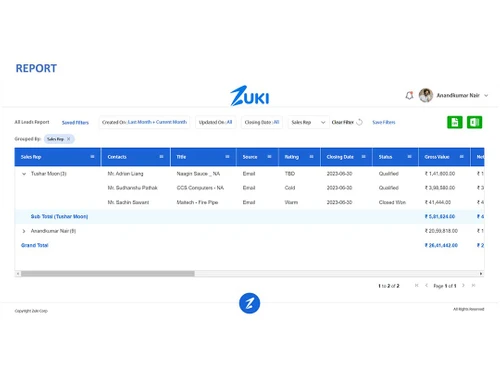500x375 pixels.
Task: Click the Closed Won status cell
Action: tap(392, 202)
